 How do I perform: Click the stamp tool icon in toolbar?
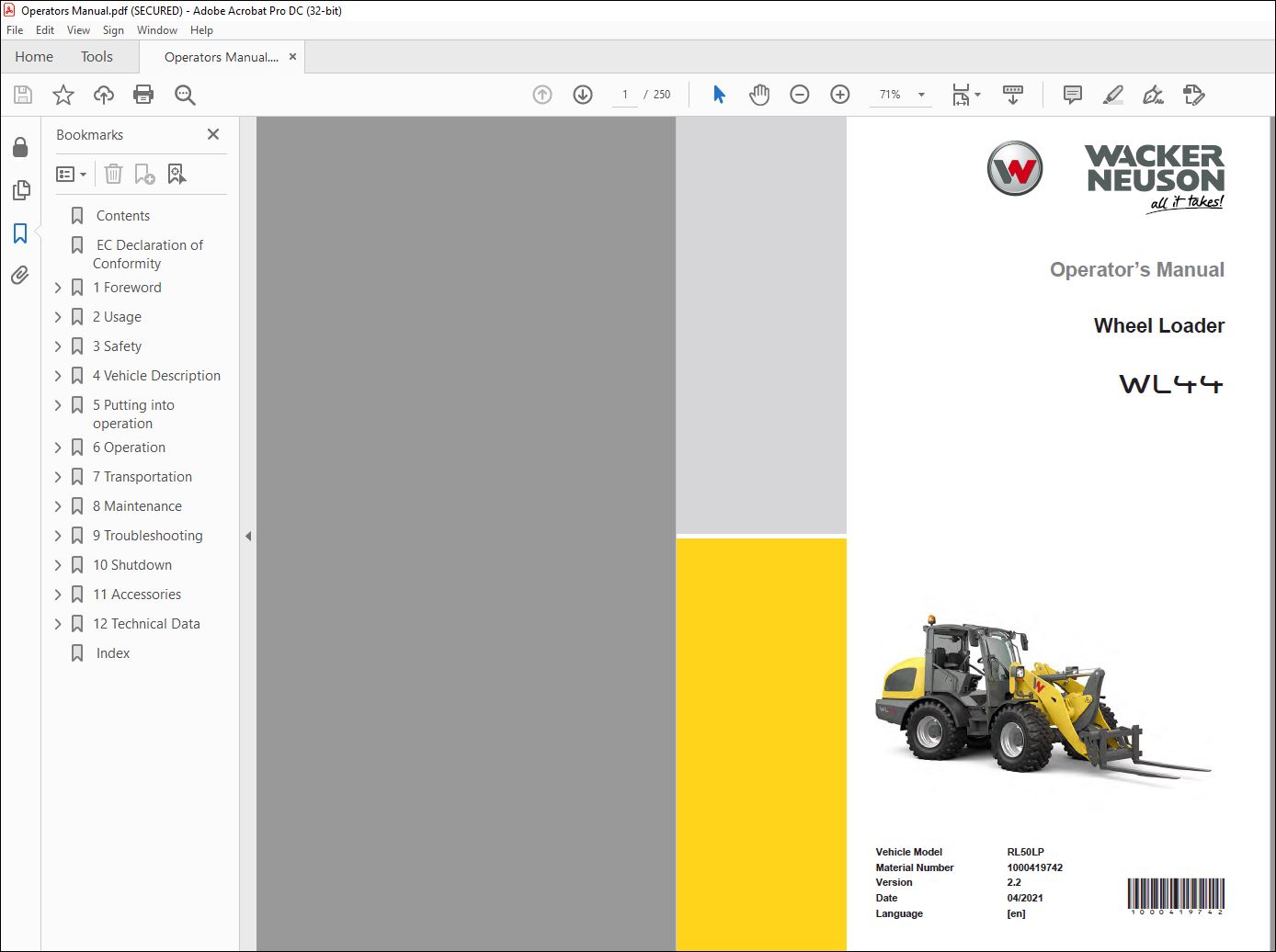coord(1193,95)
